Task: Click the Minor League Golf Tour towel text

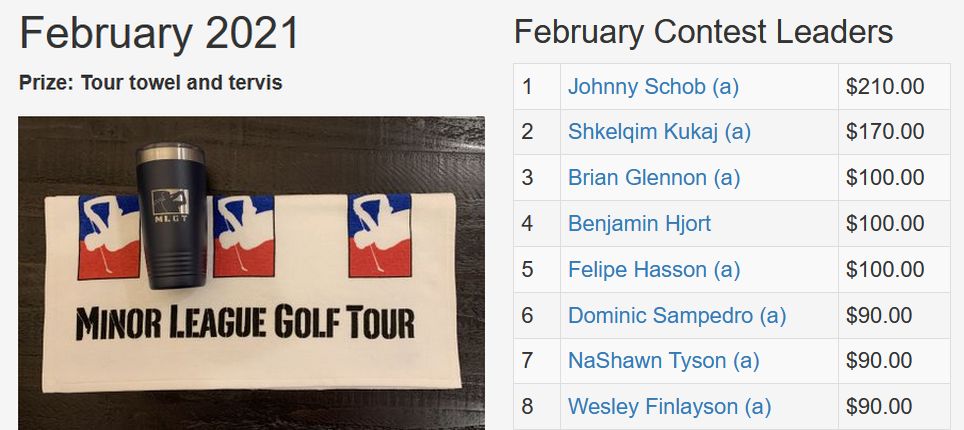Action: pyautogui.click(x=244, y=324)
